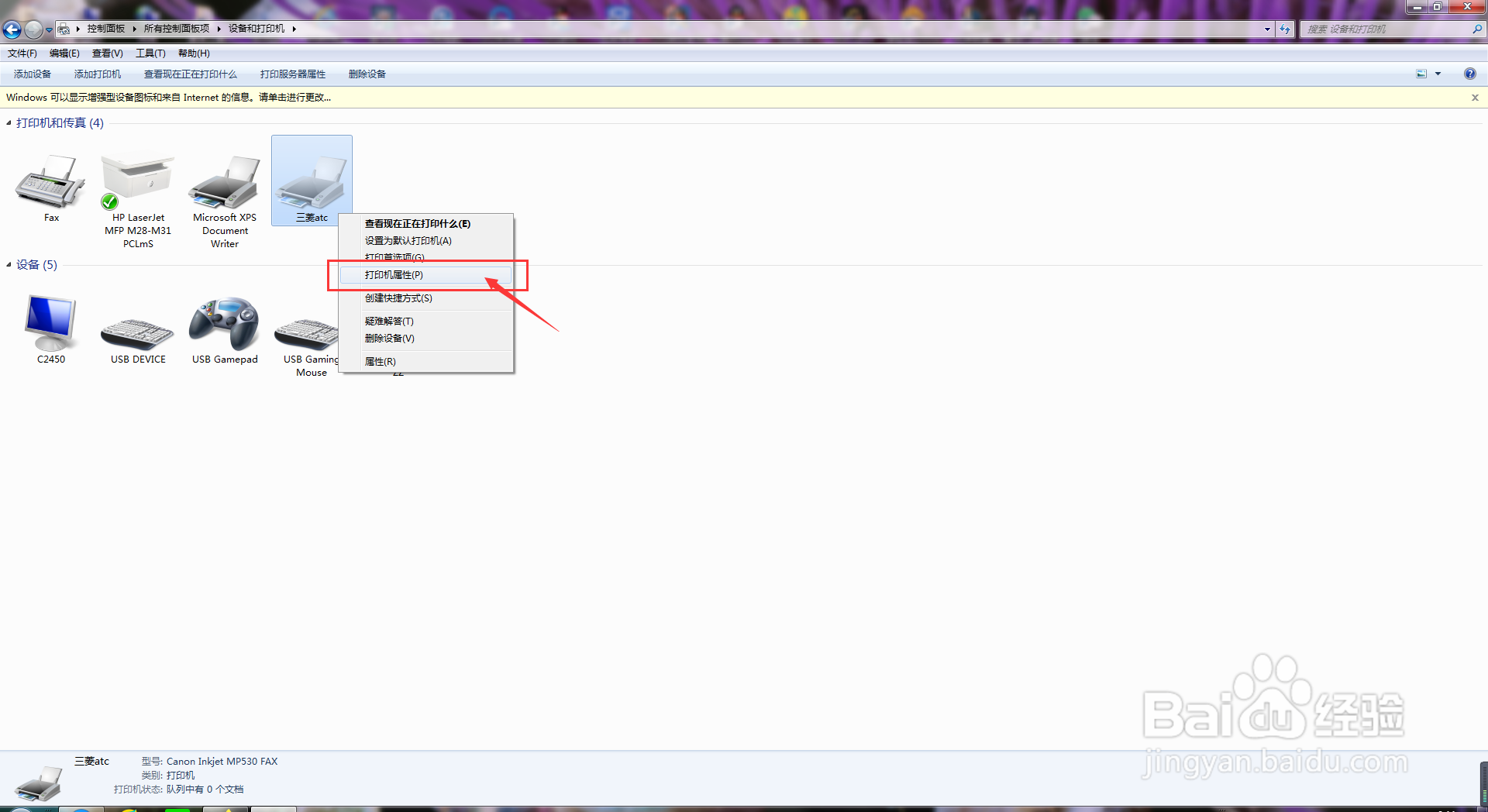Select the C2450 monitor device
Viewport: 1488px width, 812px height.
click(51, 323)
